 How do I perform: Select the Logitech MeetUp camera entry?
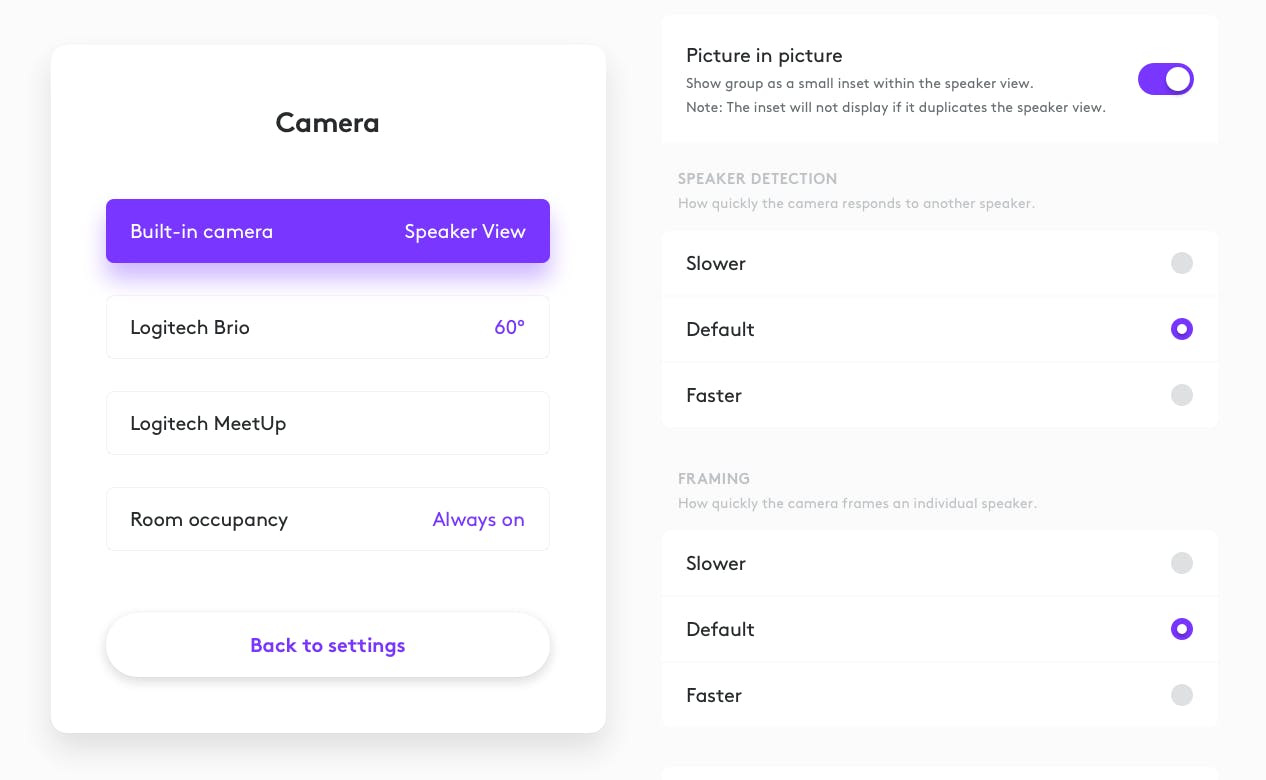click(328, 423)
